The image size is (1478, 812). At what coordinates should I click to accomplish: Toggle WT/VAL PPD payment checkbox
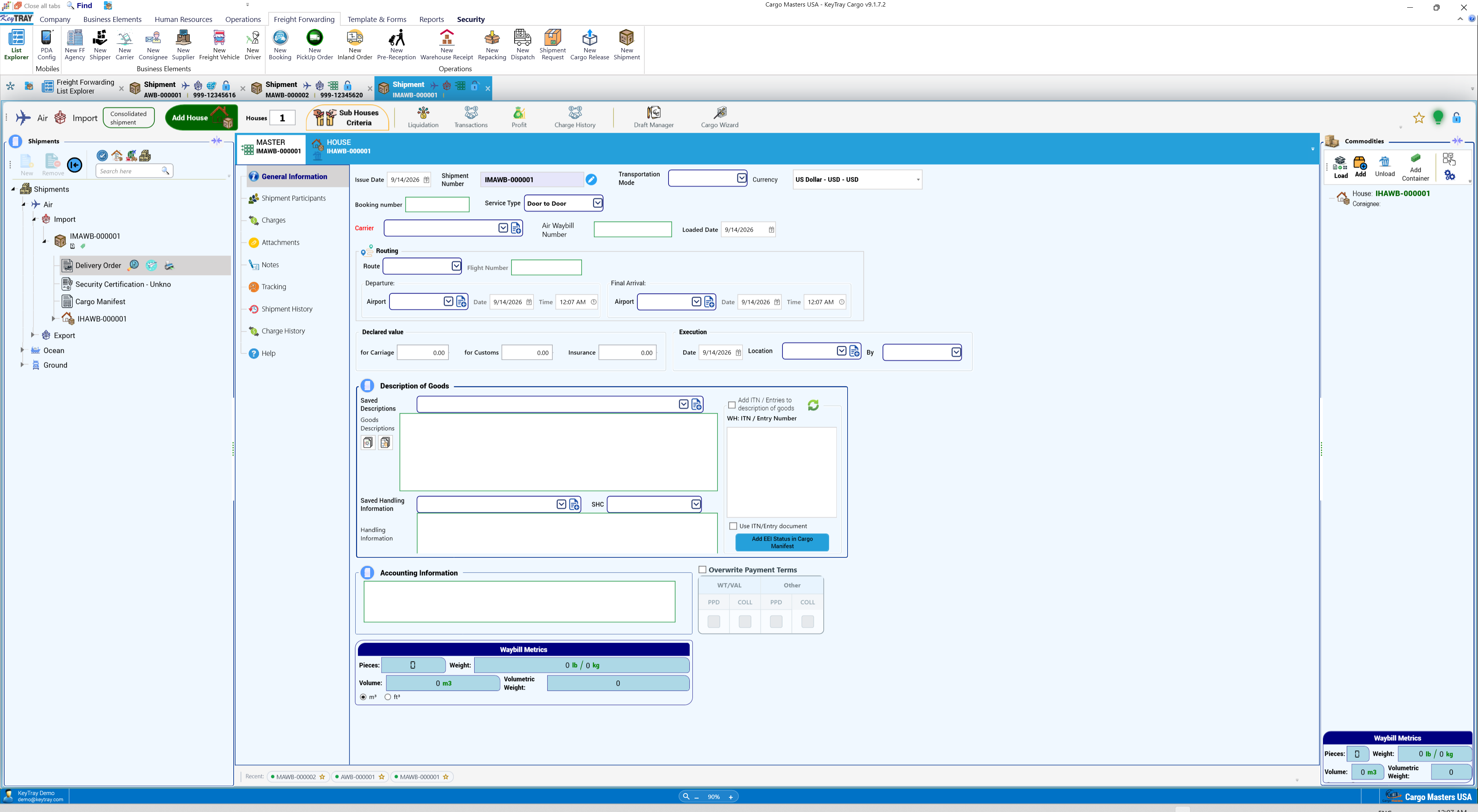click(714, 622)
